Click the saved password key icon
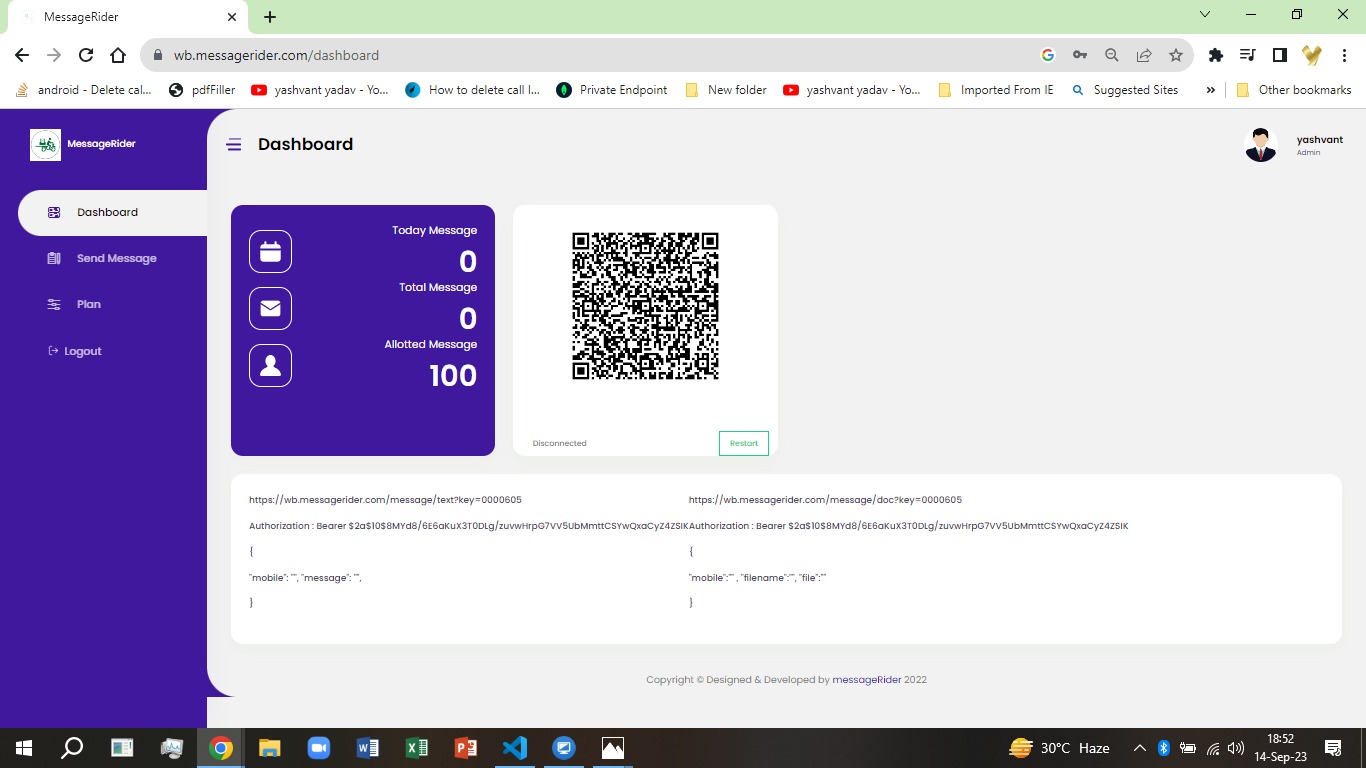1366x768 pixels. coord(1080,55)
